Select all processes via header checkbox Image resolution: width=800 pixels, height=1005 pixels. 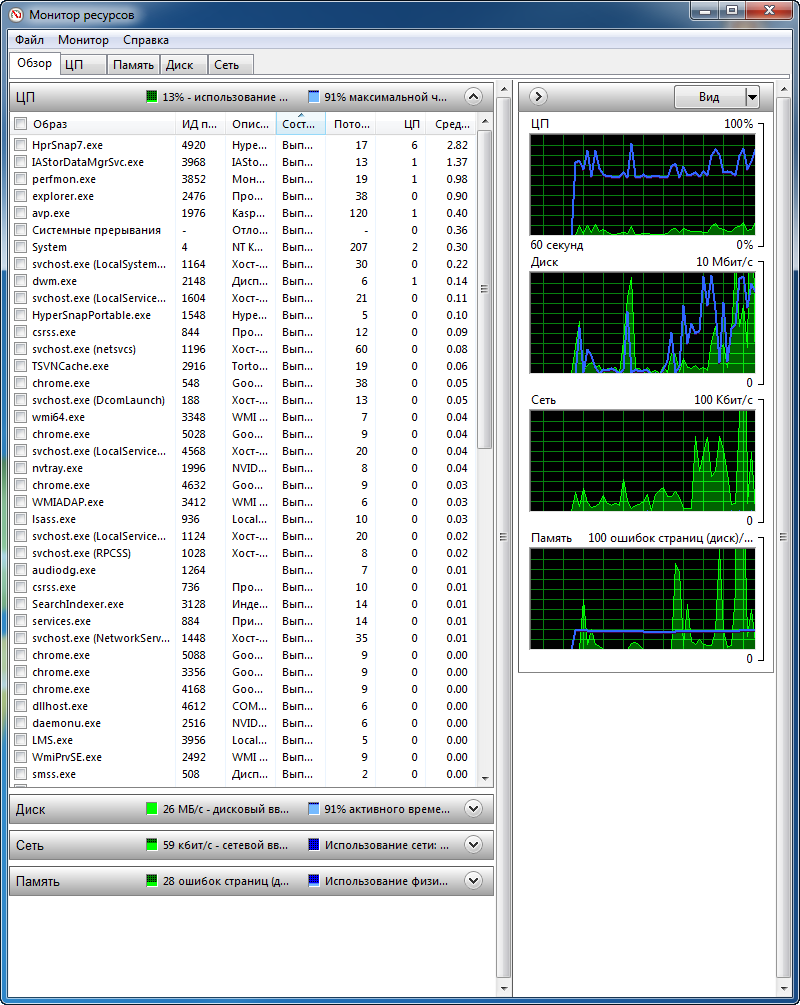[x=20, y=124]
